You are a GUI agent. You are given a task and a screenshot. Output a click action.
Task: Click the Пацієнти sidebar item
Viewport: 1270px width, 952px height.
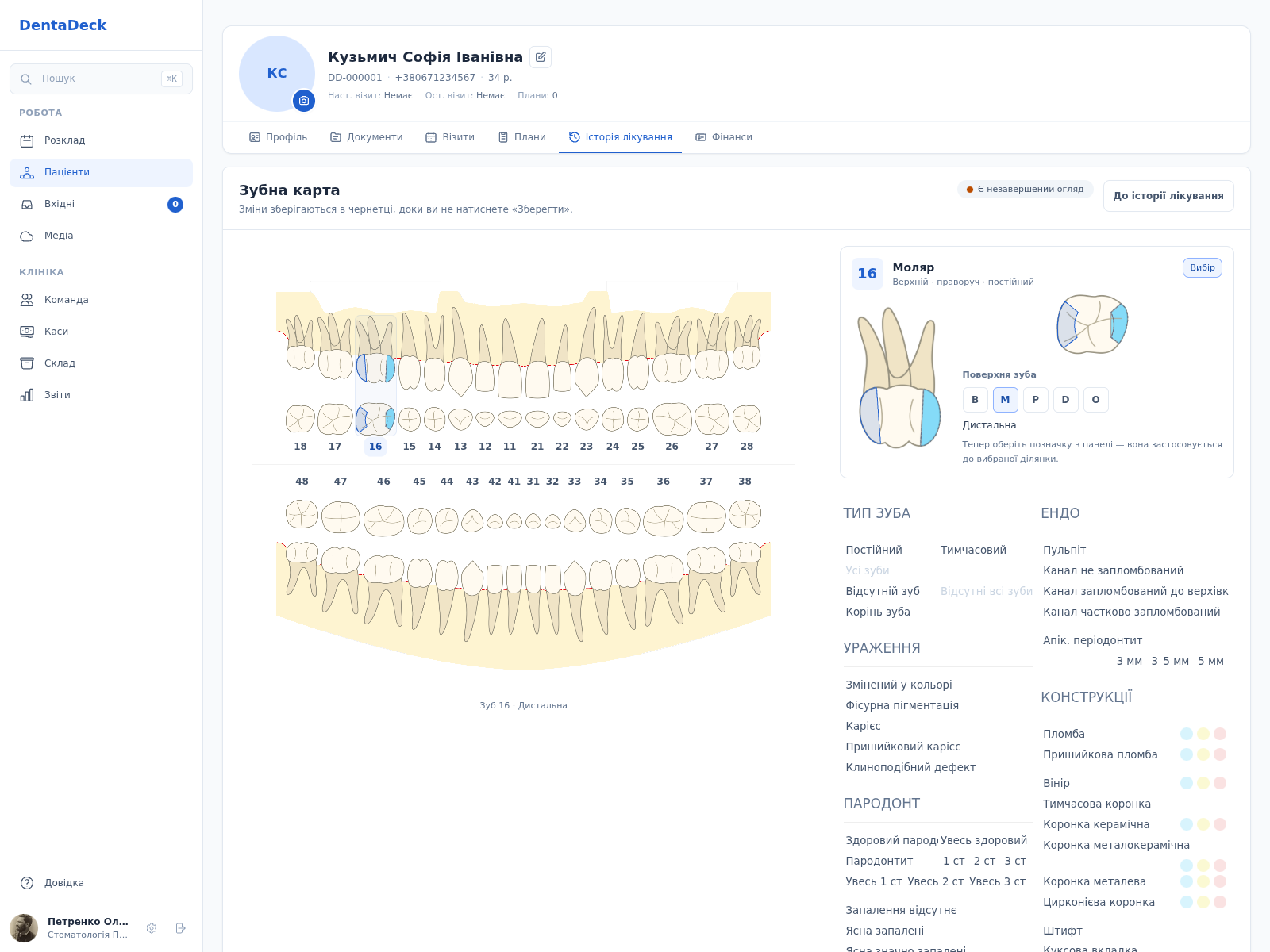pos(101,172)
